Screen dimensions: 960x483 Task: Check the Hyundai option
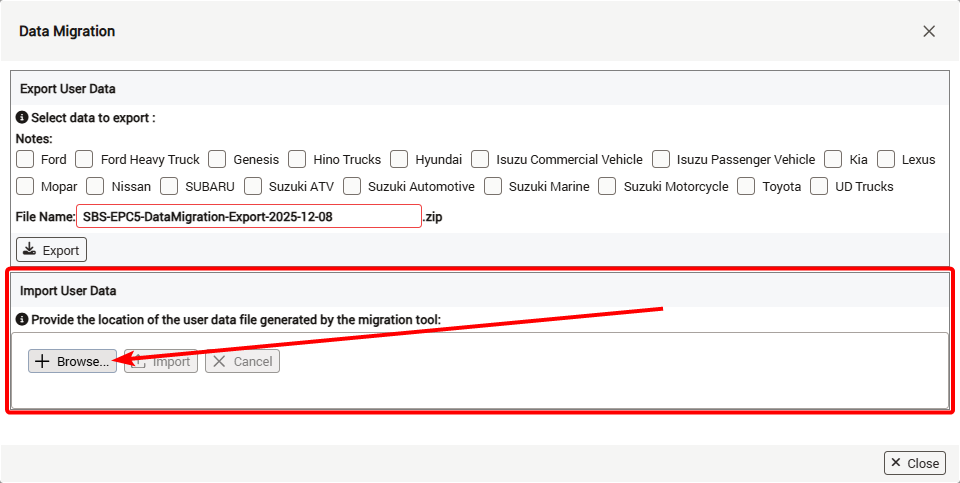click(x=399, y=159)
